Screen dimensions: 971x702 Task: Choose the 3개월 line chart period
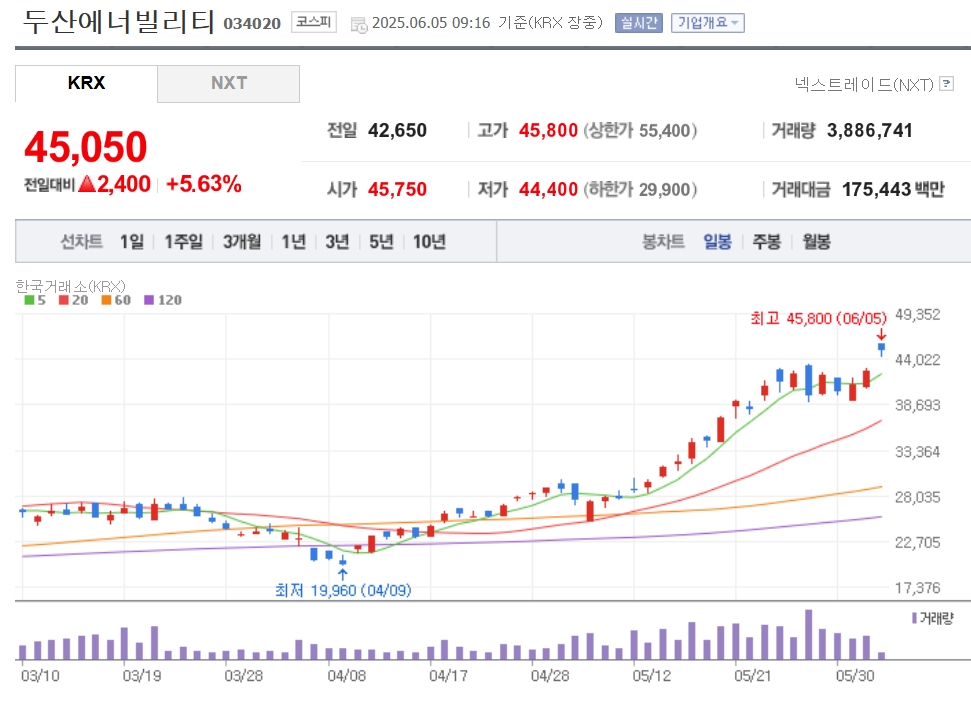click(x=242, y=241)
